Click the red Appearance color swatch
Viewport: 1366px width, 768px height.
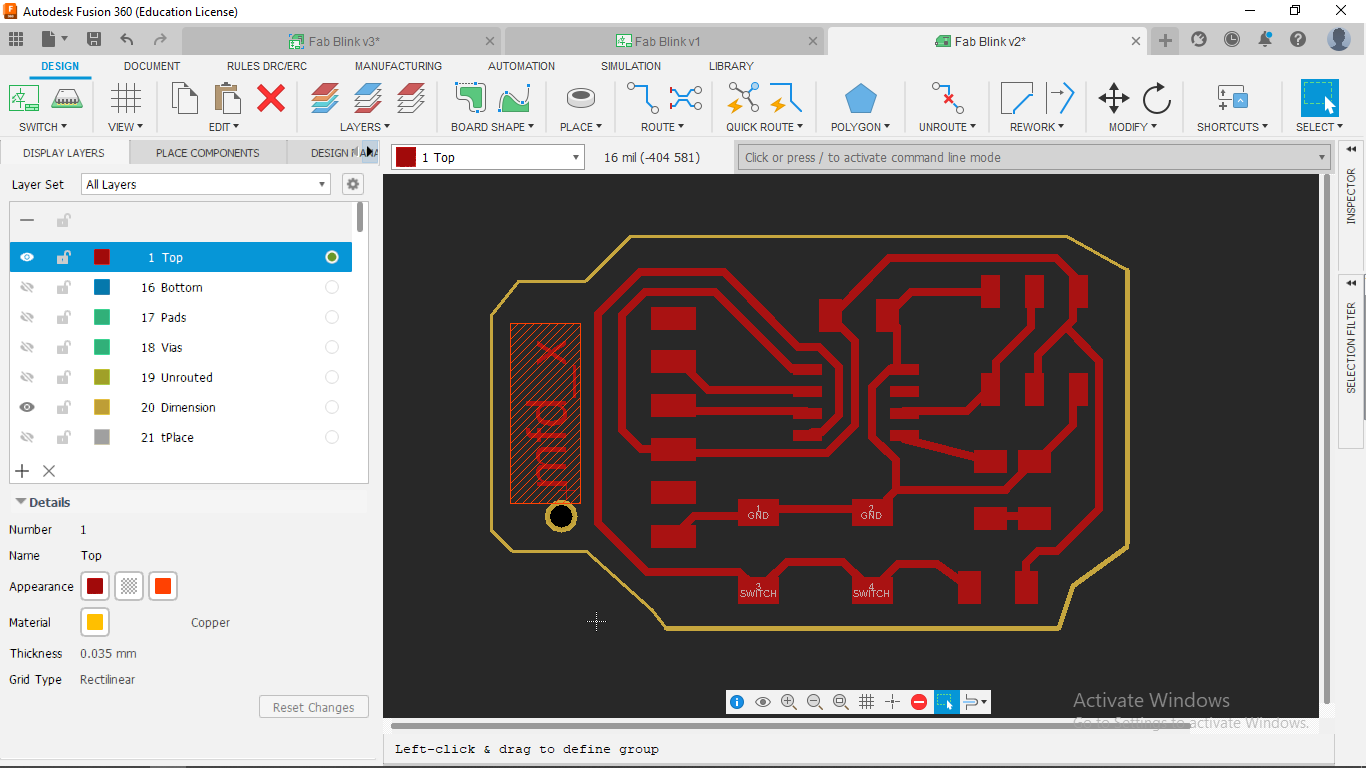[x=95, y=587]
